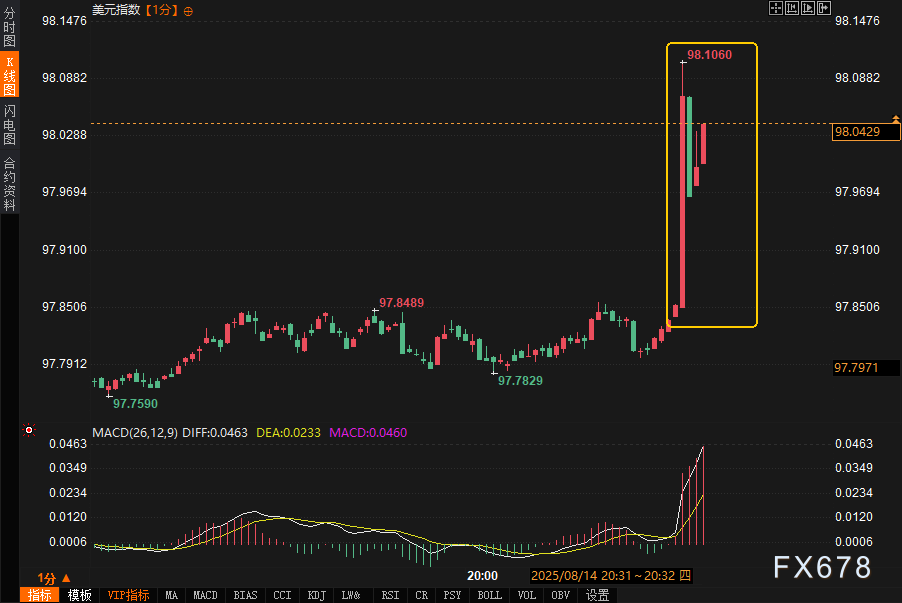Click the rightmost panel layout icon at top right
Viewport: 902px width, 603px height.
coord(824,9)
